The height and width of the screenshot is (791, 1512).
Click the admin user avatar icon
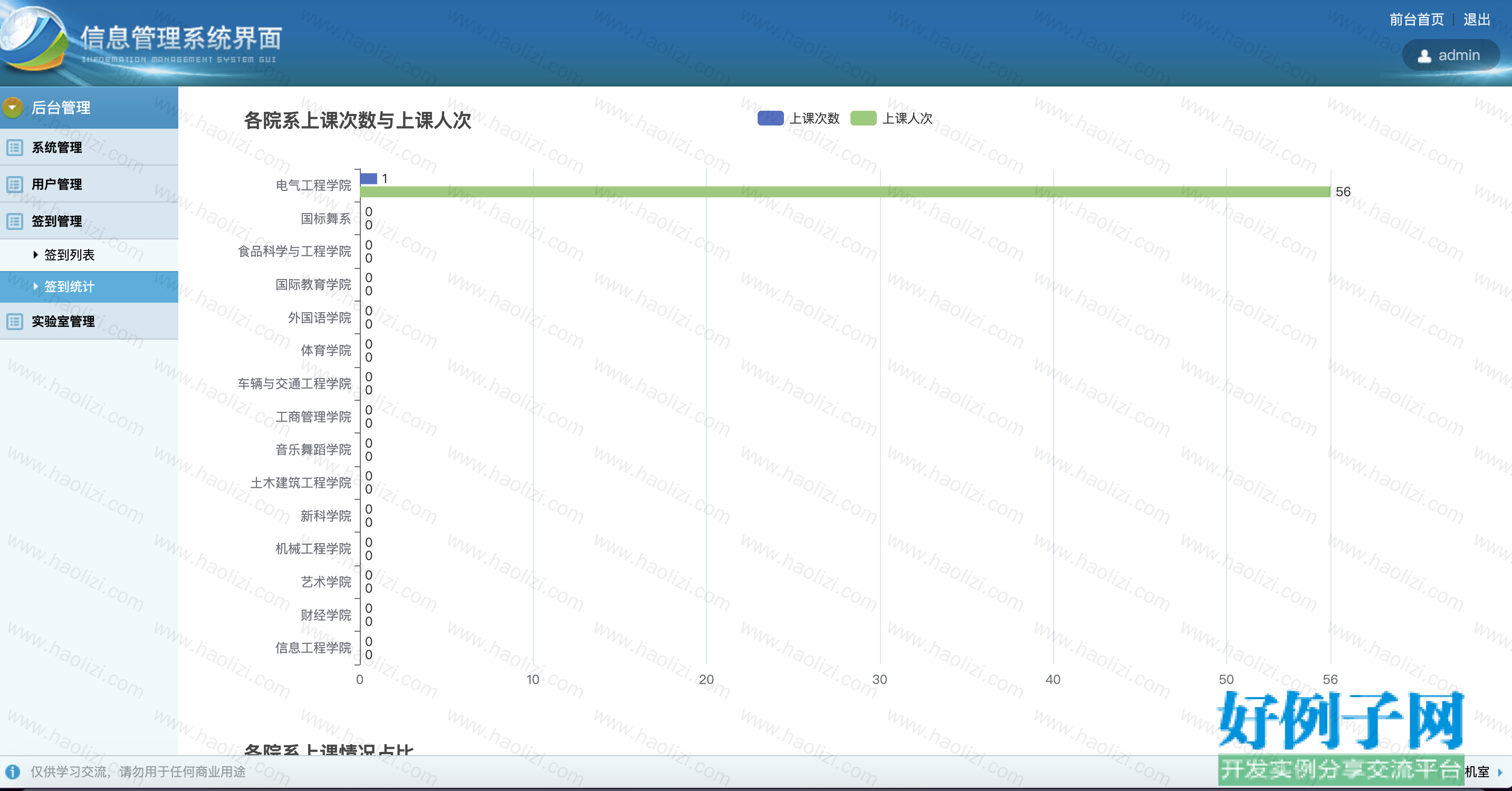click(1424, 56)
